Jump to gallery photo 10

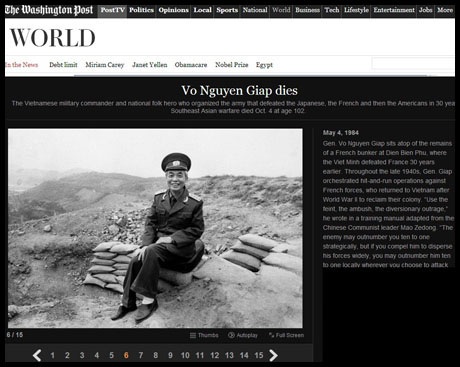185,355
